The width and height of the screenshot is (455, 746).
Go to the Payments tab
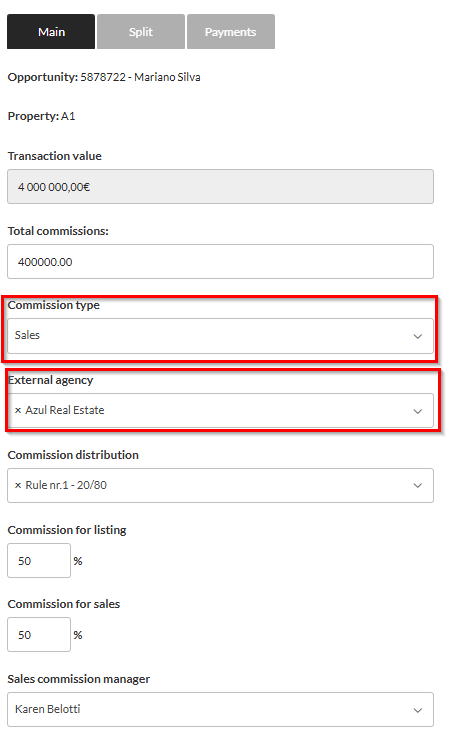click(231, 31)
